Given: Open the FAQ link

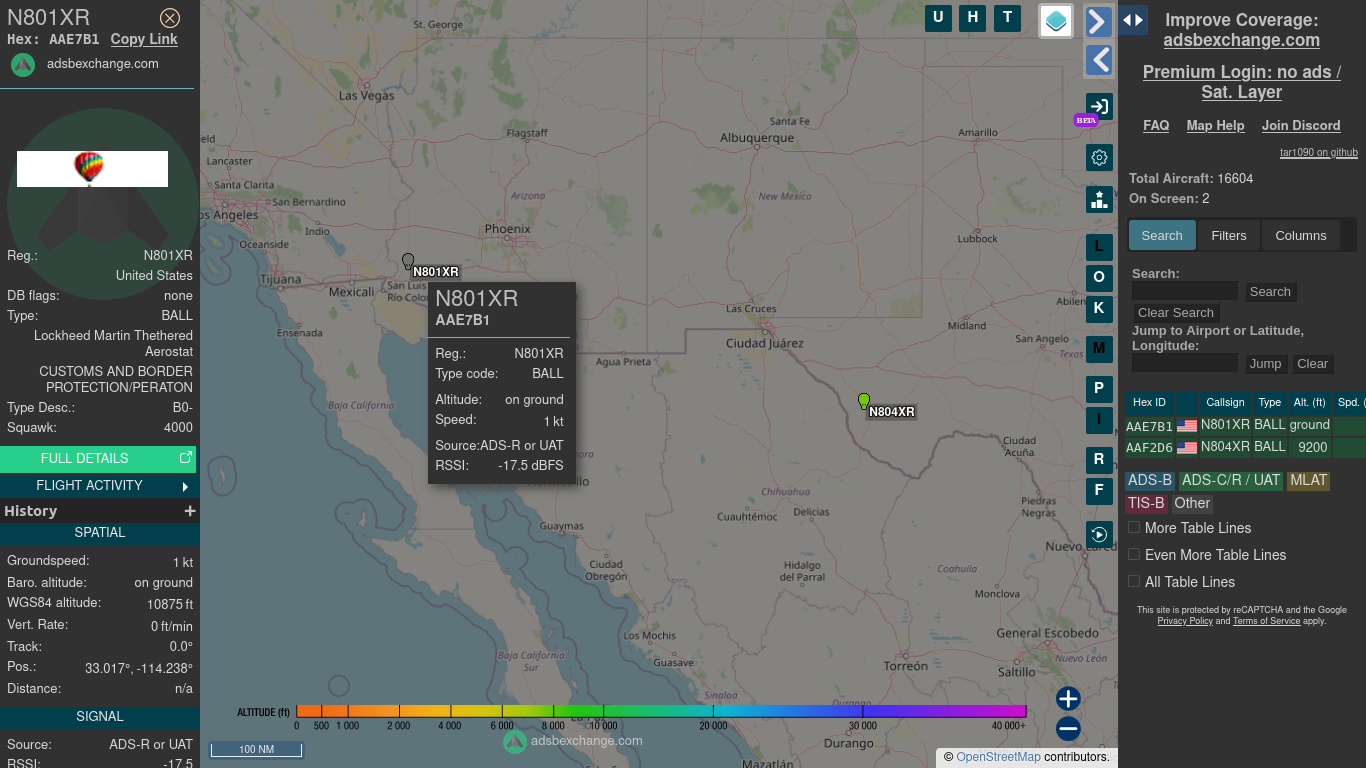Looking at the screenshot, I should 1156,126.
